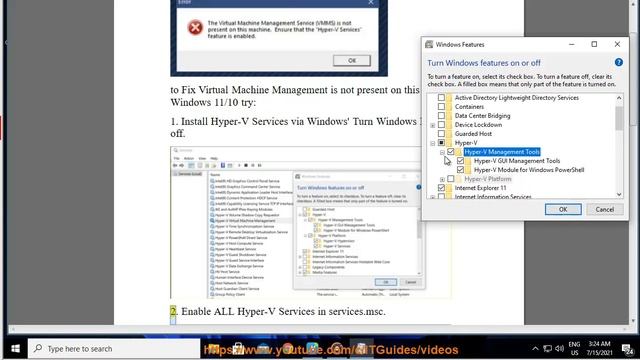This screenshot has width=640, height=360.
Task: Click the document's horizontal scrollbar track
Action: click(318, 329)
